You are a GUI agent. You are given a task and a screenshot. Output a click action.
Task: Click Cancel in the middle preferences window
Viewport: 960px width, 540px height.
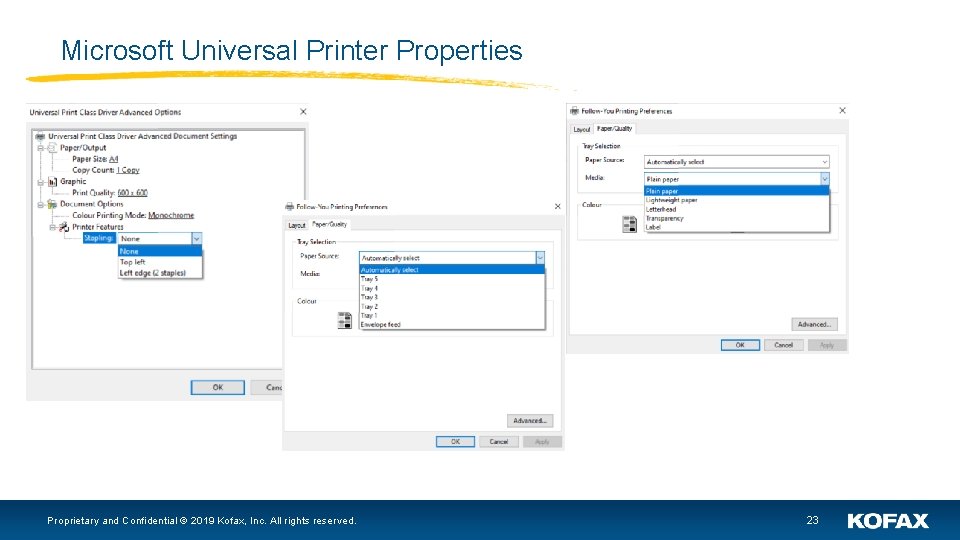[x=499, y=441]
